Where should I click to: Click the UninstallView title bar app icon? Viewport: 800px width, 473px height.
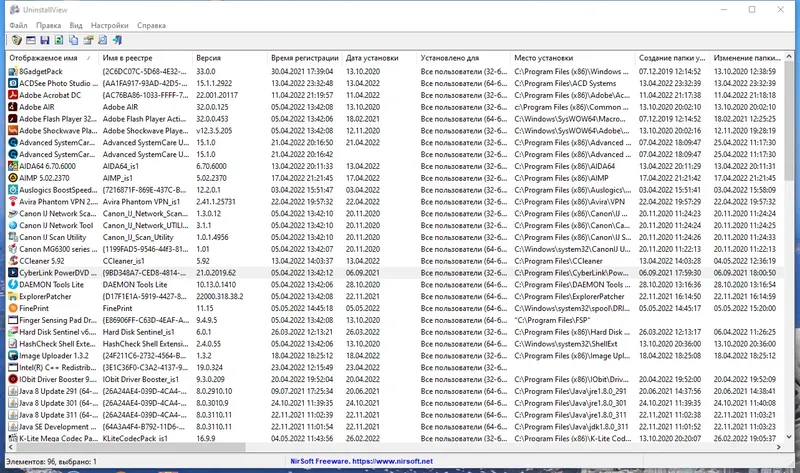[14, 10]
